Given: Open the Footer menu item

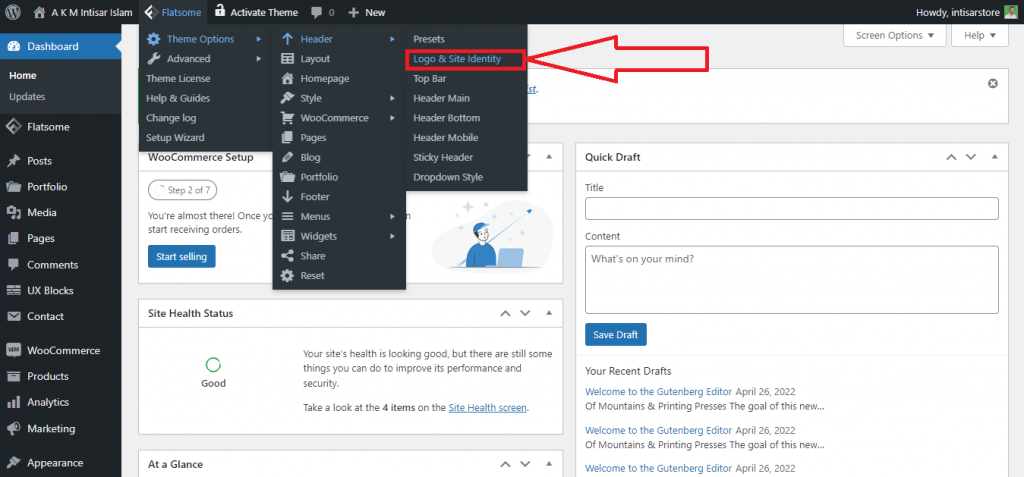Looking at the screenshot, I should (x=315, y=197).
